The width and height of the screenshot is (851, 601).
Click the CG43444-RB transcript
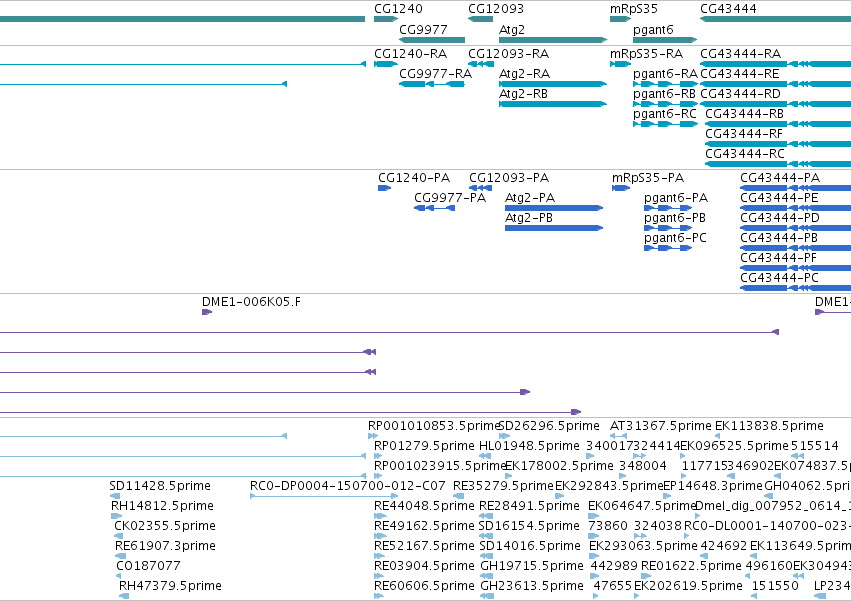coord(778,124)
